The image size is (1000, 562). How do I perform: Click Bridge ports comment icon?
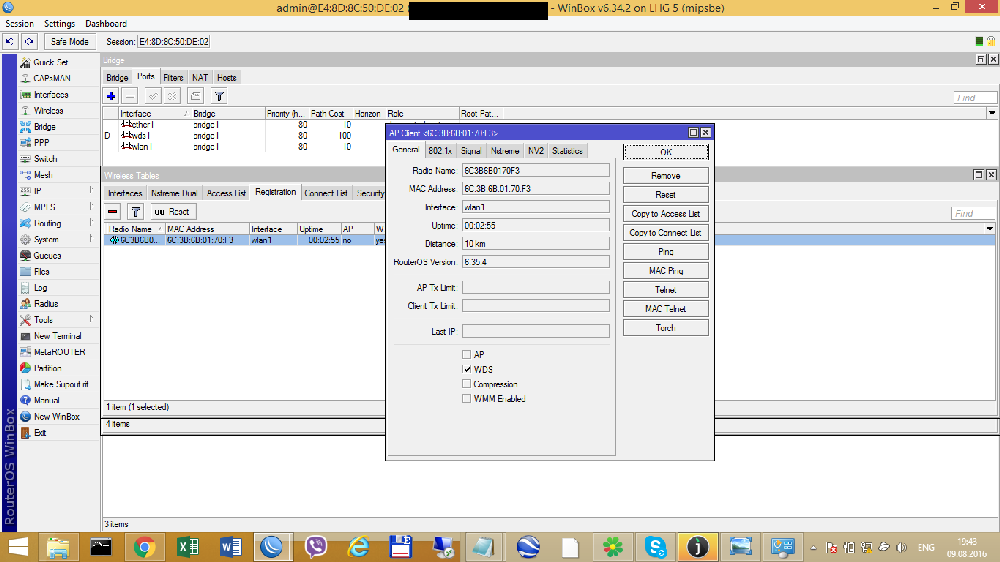[195, 96]
